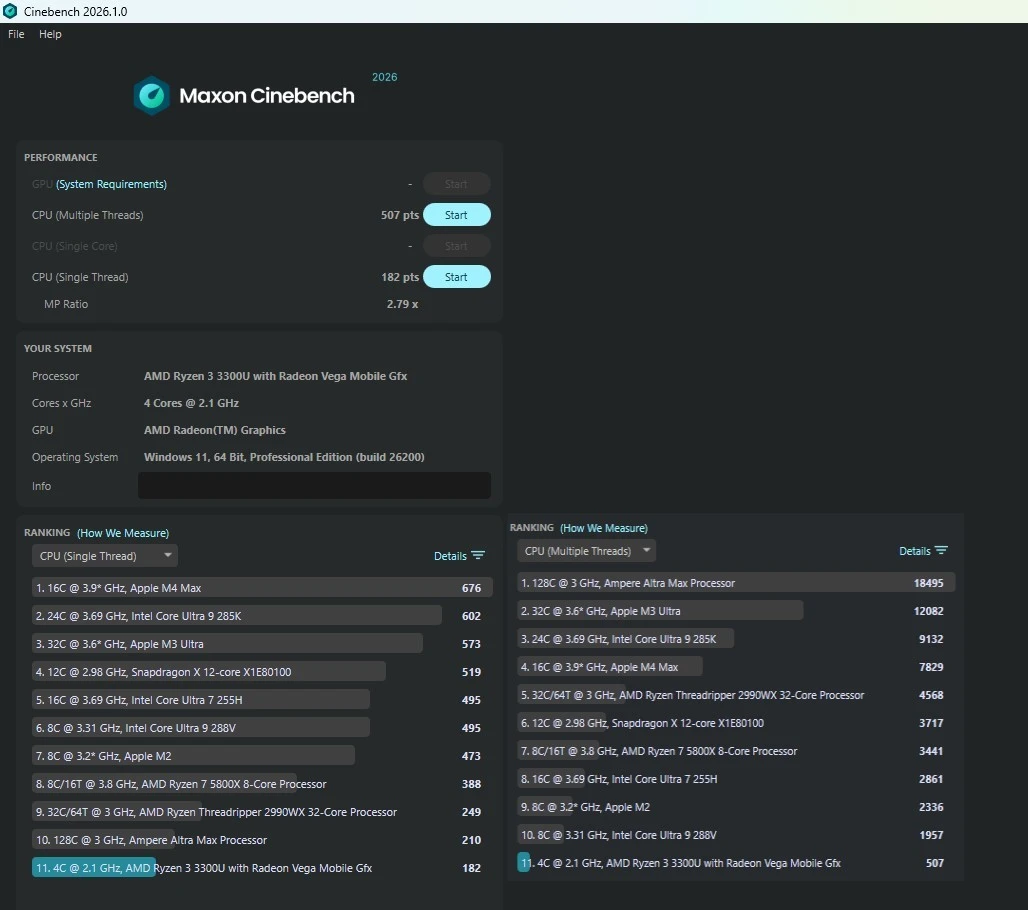This screenshot has height=910, width=1028.
Task: Expand the CPU (Single Thread) ranking dropdown
Action: click(x=105, y=556)
